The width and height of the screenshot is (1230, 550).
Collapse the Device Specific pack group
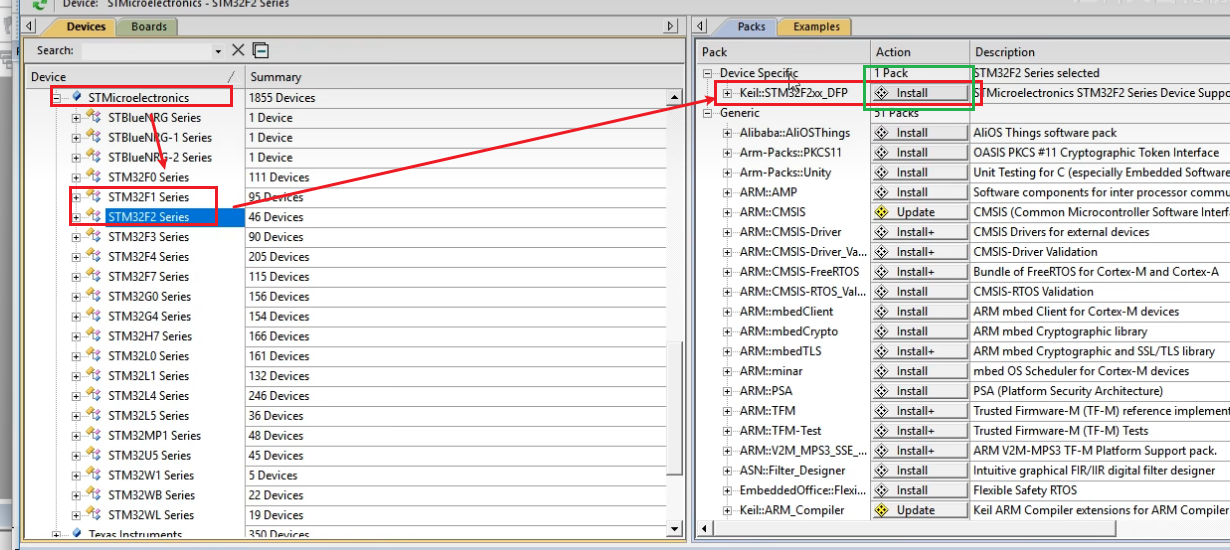pyautogui.click(x=708, y=73)
